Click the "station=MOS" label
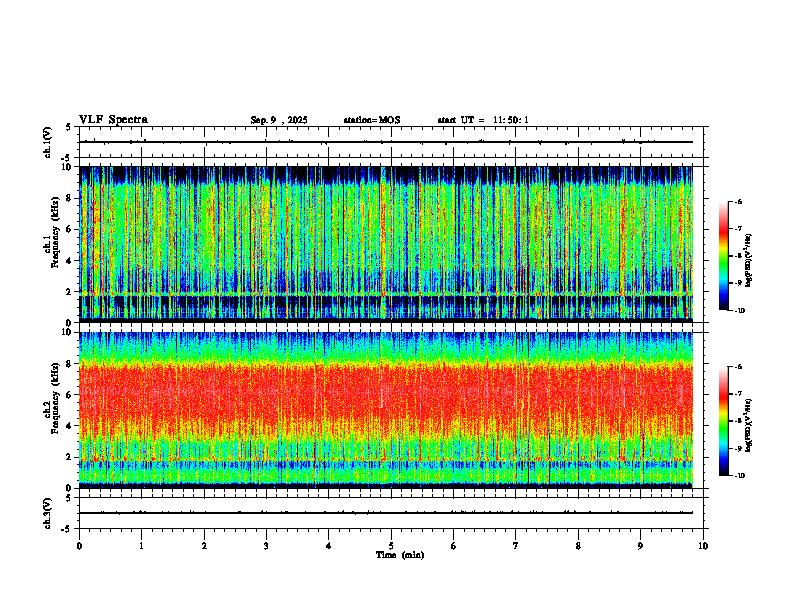792x612 pixels. point(372,120)
